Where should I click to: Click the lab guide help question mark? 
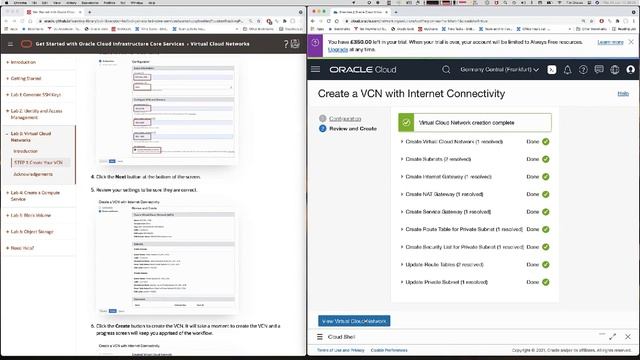286,44
